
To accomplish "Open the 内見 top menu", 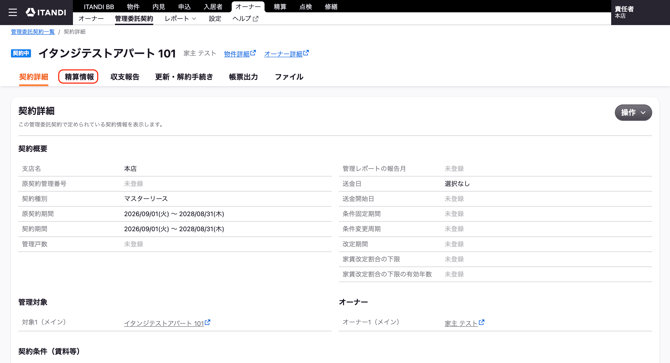I will click(x=159, y=7).
